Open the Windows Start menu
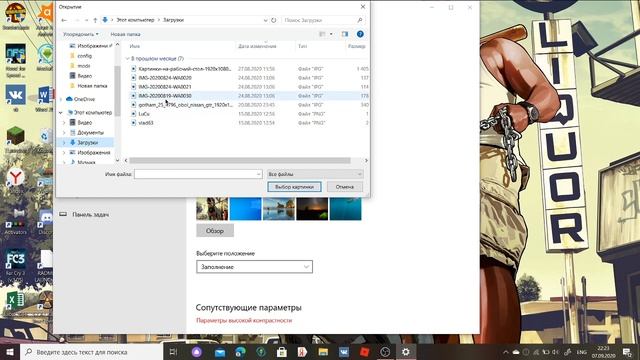The image size is (640, 360). [10, 352]
